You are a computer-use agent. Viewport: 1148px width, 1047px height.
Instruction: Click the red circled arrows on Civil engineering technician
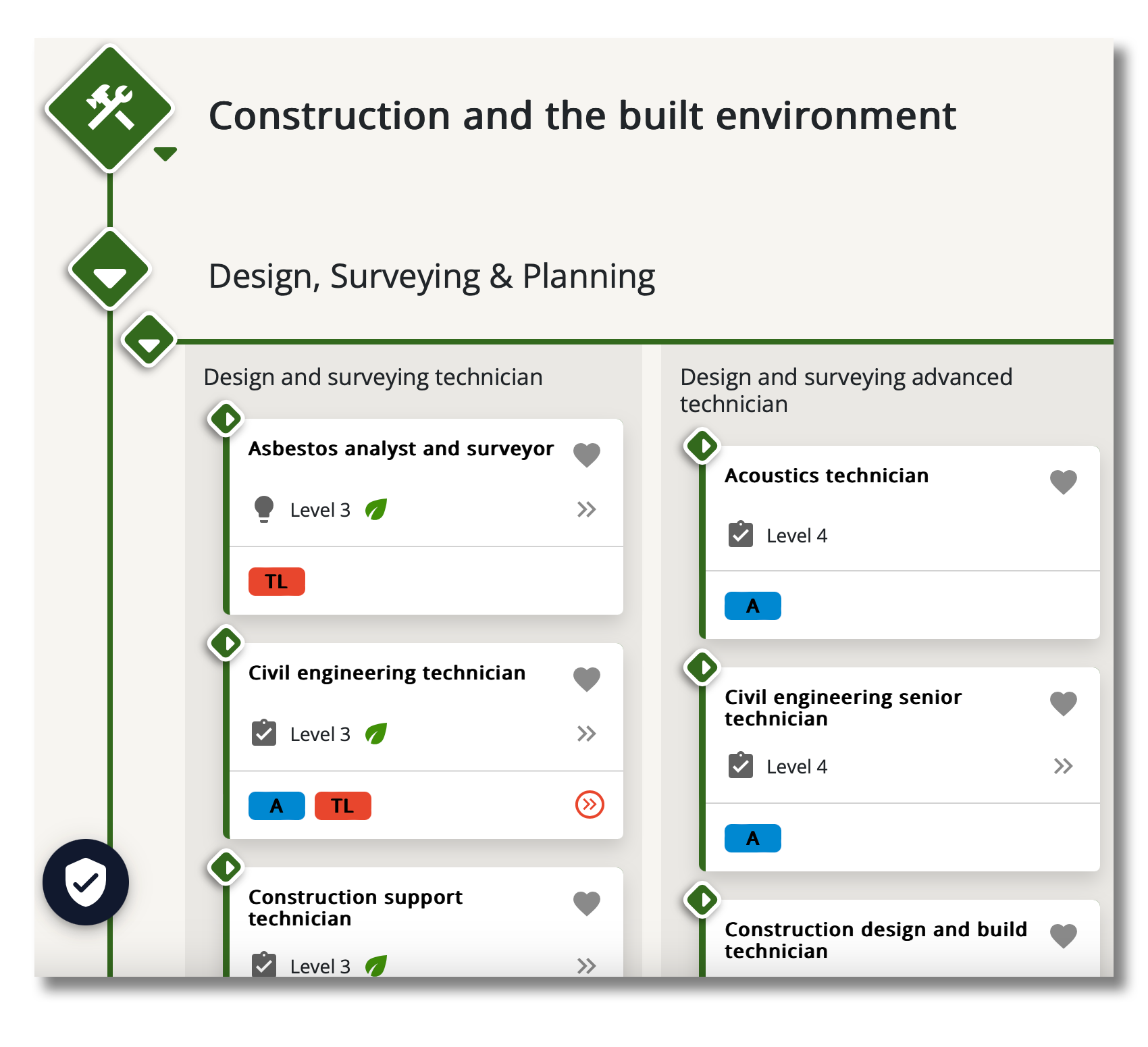click(589, 805)
